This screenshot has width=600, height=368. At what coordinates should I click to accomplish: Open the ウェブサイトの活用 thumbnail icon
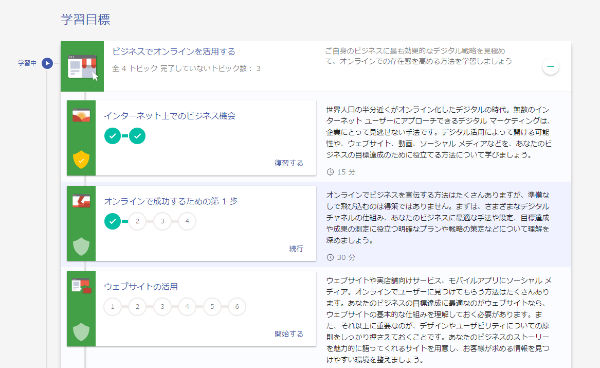pos(82,286)
